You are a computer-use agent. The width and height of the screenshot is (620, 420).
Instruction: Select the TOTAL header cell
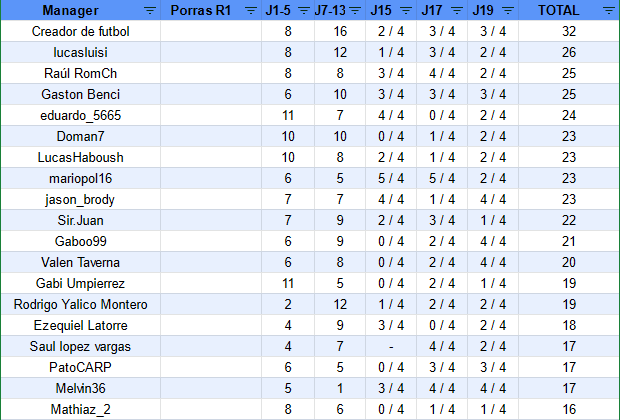[569, 10]
